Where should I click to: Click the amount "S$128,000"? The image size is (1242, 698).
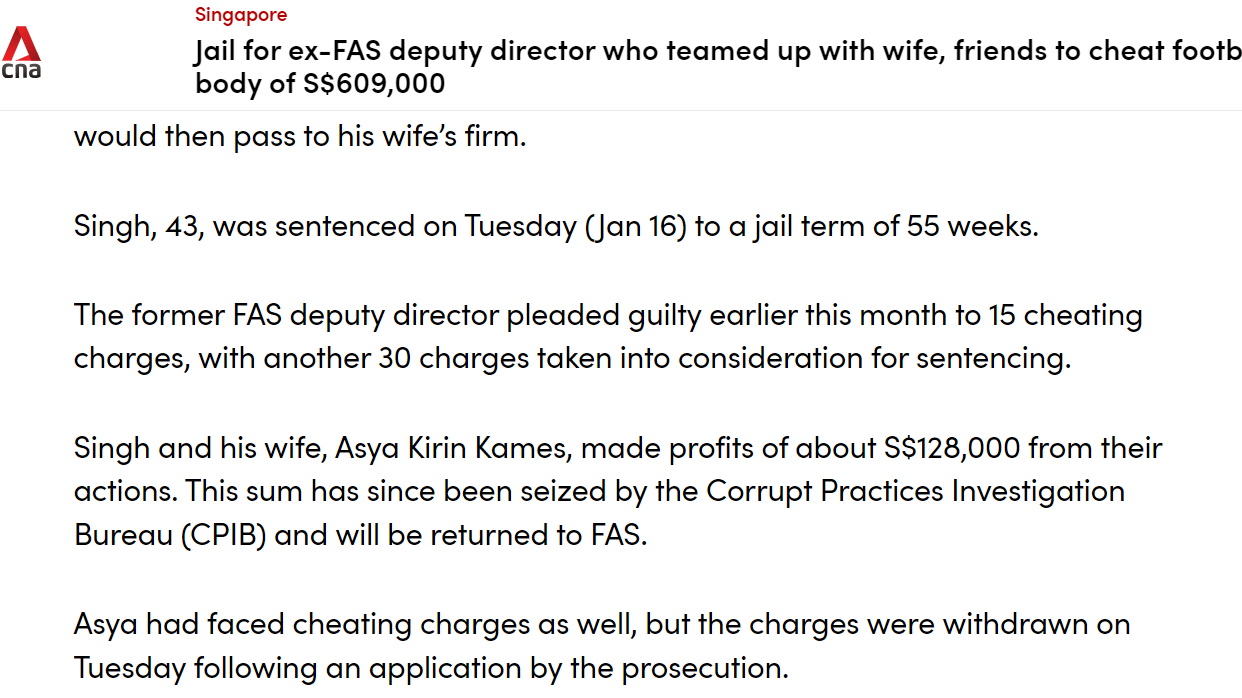tap(951, 448)
